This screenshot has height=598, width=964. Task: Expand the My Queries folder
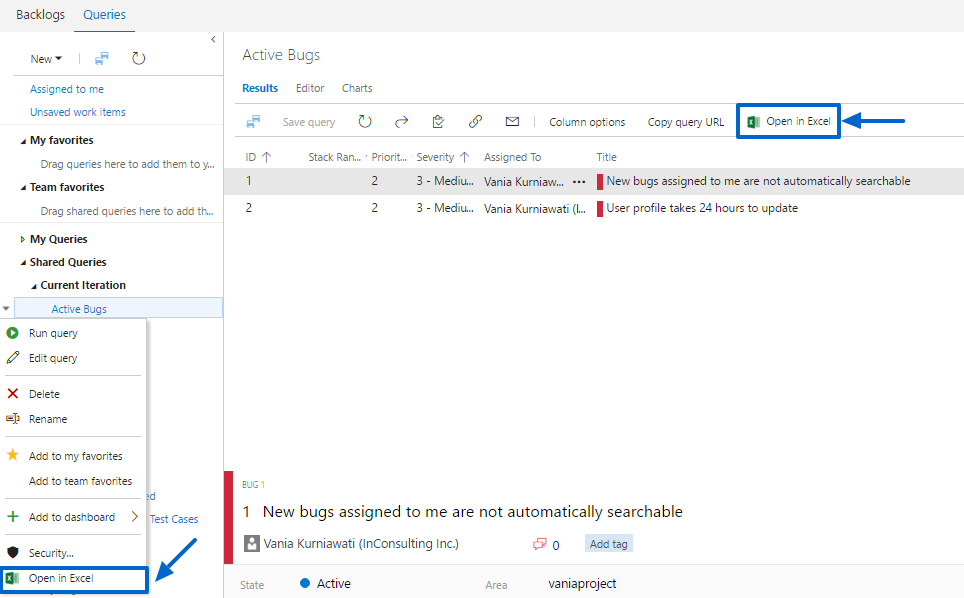tap(24, 240)
